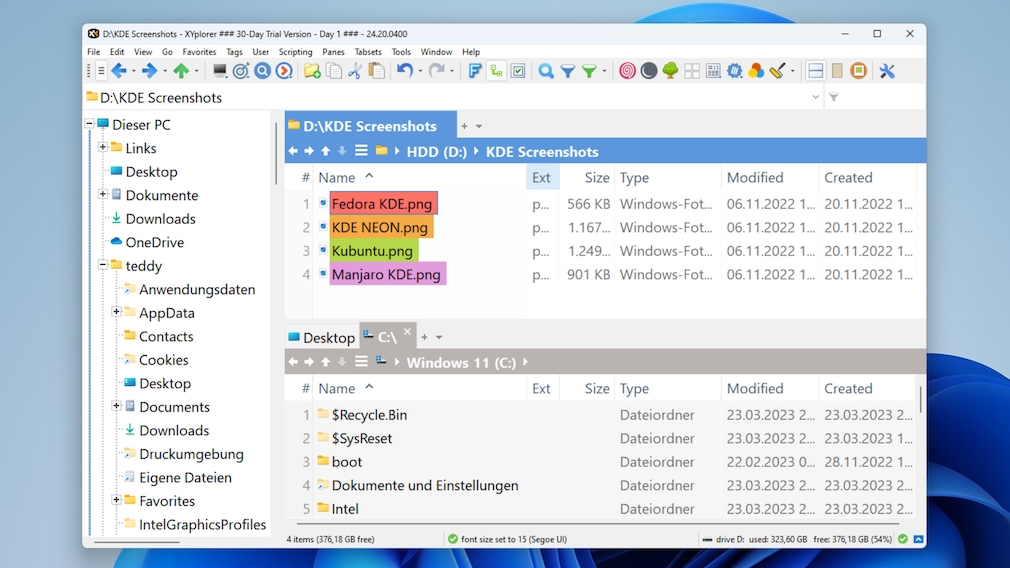Toggle dual pane layout button
Viewport: 1010px width, 568px height.
coord(815,71)
